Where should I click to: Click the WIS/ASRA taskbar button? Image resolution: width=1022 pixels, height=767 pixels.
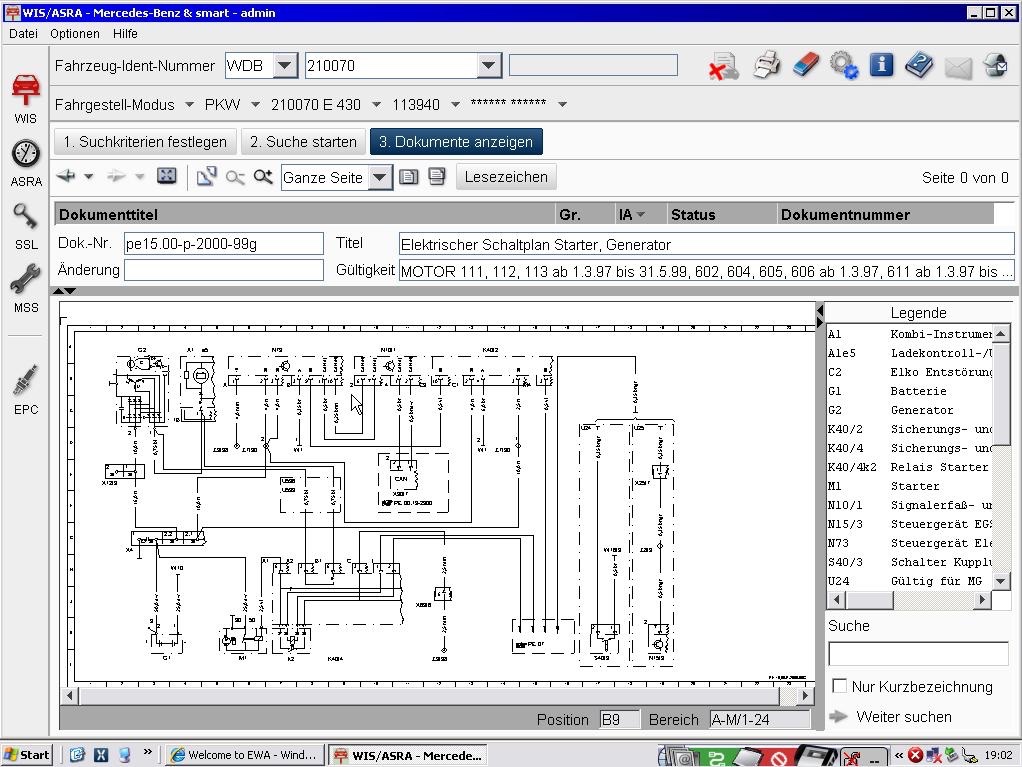click(x=408, y=755)
